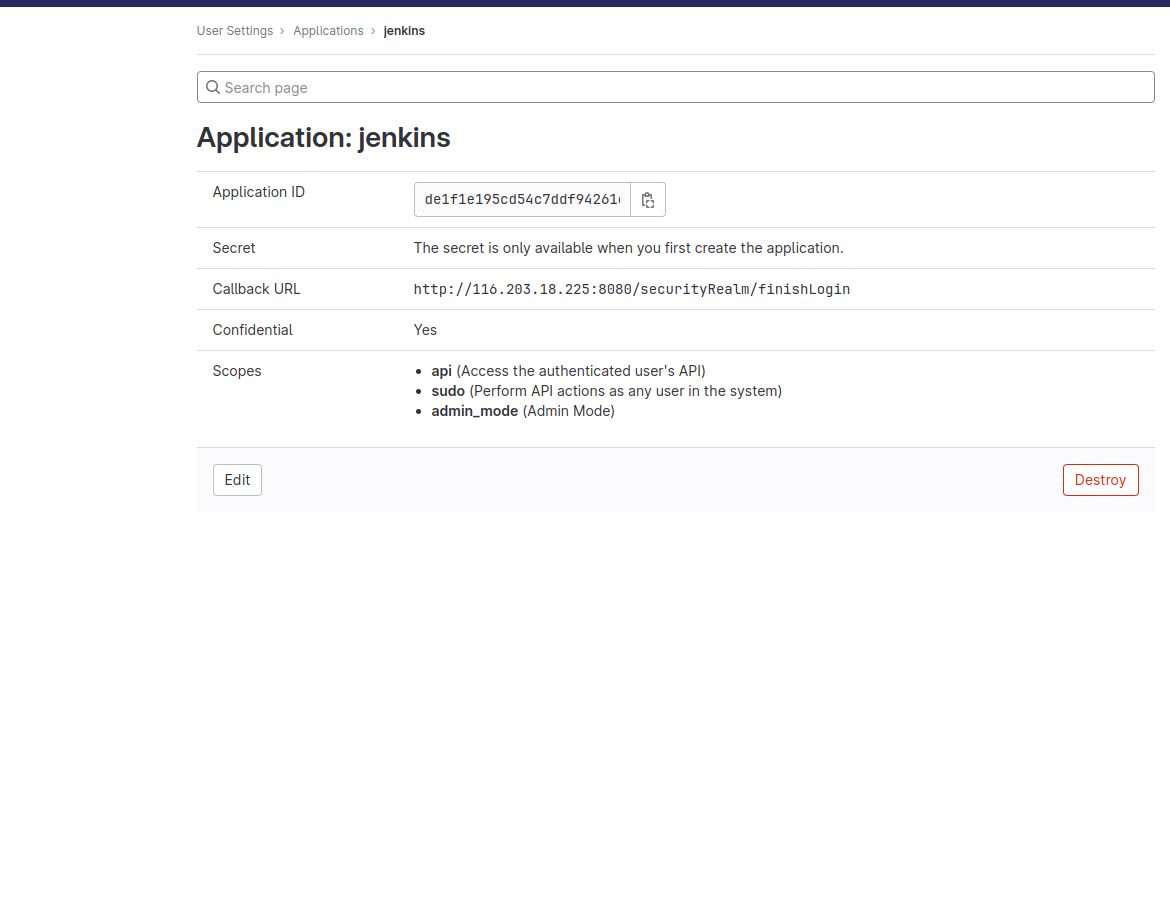
Task: Select the Application ID value field
Action: [x=522, y=200]
